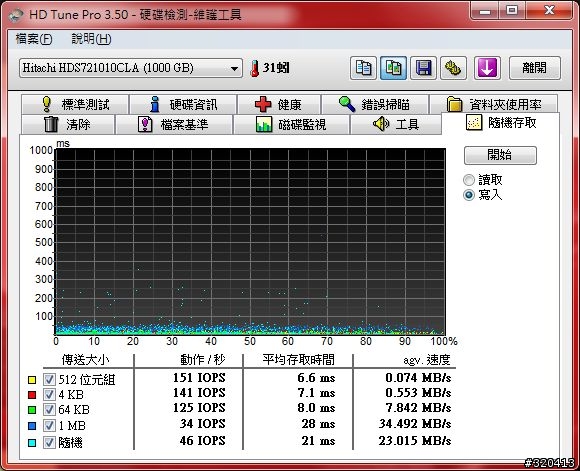Click the copy screenshot to clipboard icon
This screenshot has width=580, height=471.
pos(393,68)
